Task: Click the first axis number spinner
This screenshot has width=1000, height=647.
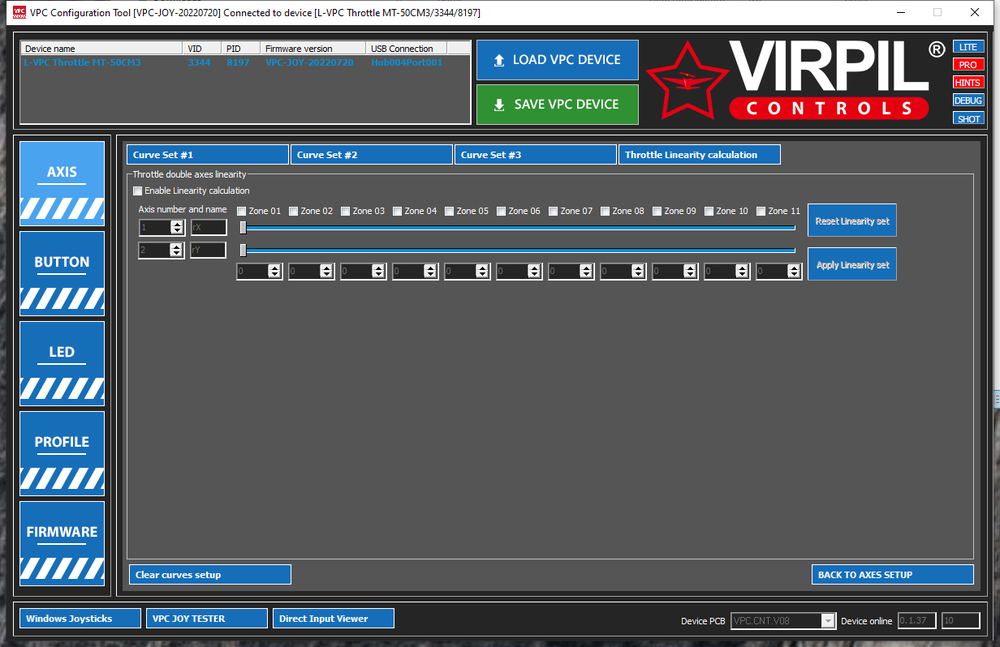Action: pos(161,227)
